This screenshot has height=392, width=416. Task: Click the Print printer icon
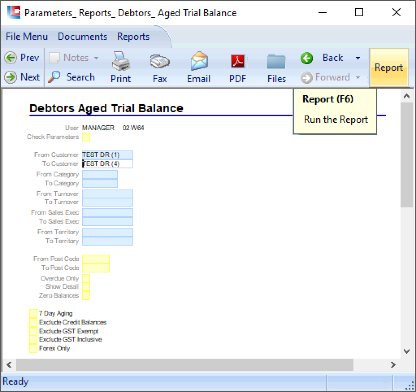tap(121, 60)
